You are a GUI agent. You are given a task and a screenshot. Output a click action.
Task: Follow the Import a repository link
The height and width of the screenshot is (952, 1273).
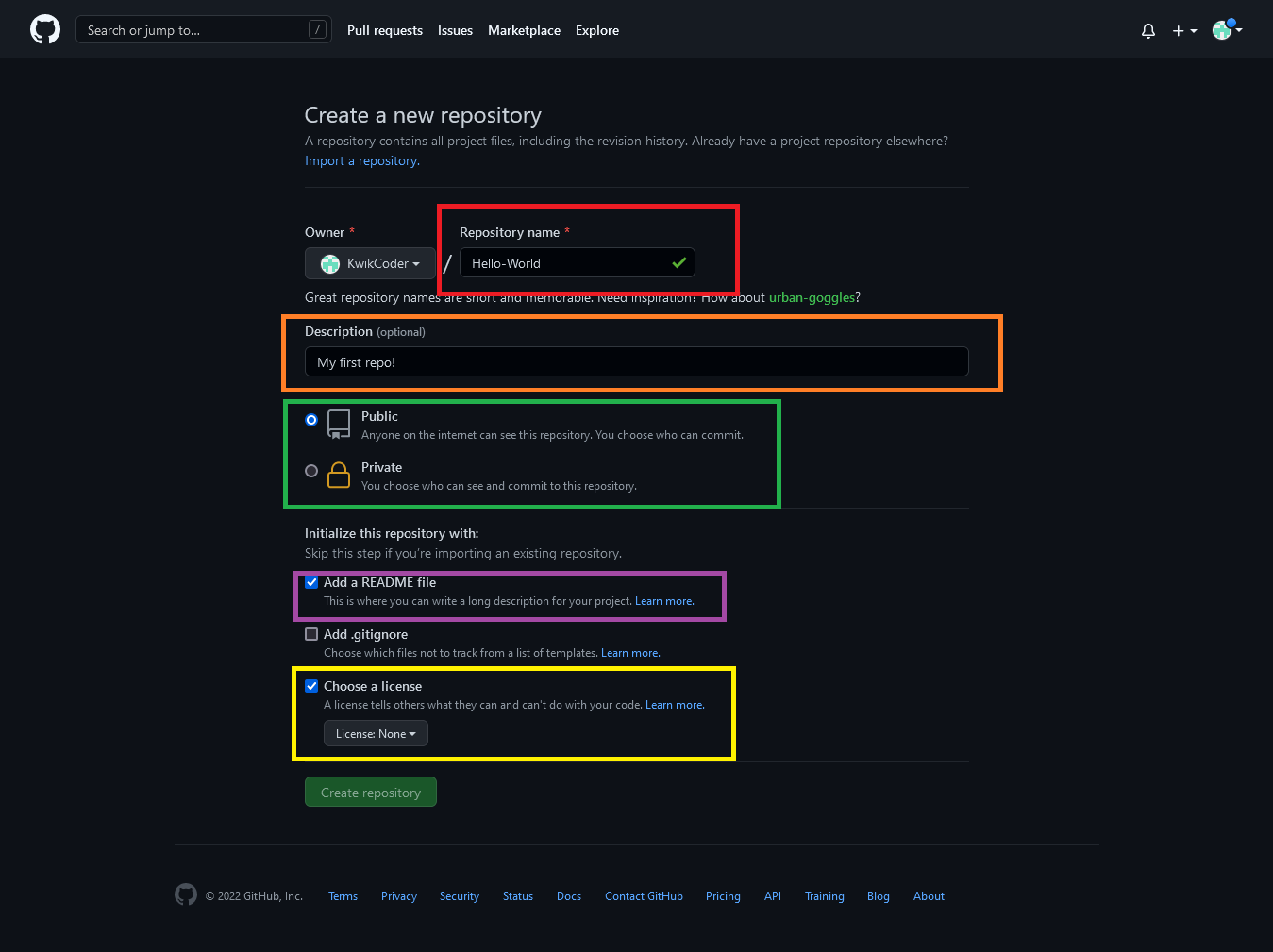tap(362, 160)
